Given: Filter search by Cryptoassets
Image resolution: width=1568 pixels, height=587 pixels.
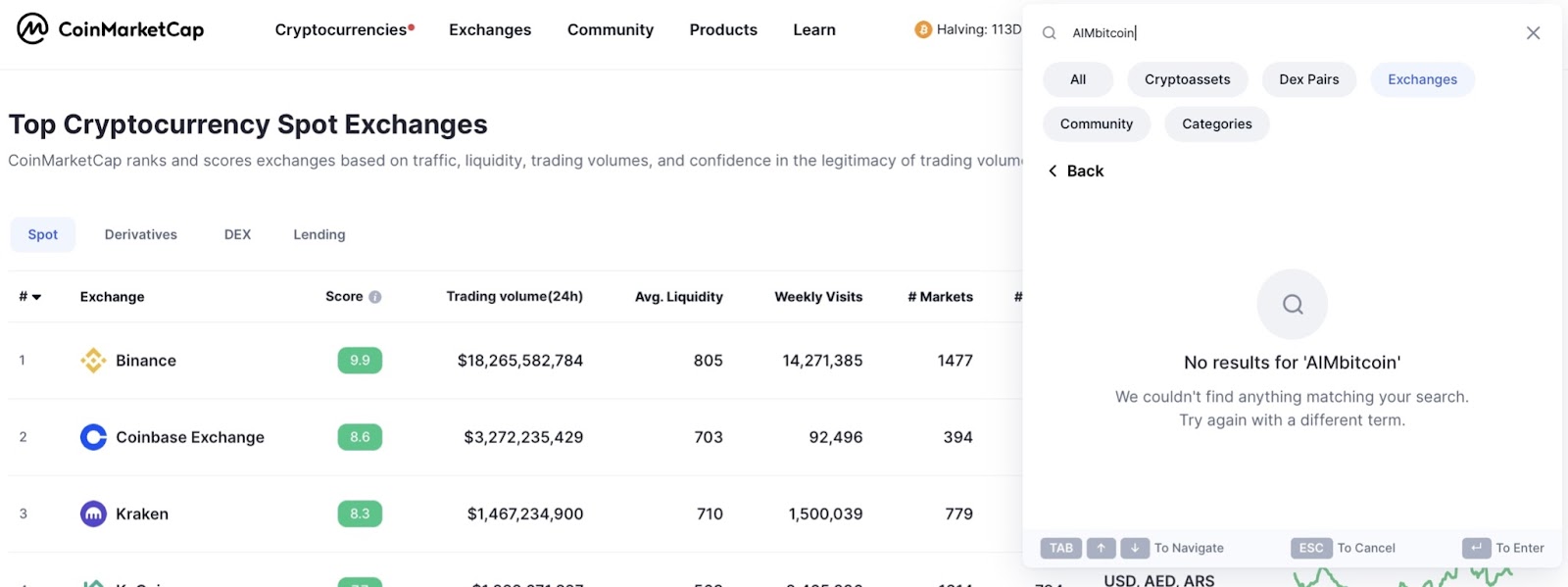Looking at the screenshot, I should (1188, 79).
